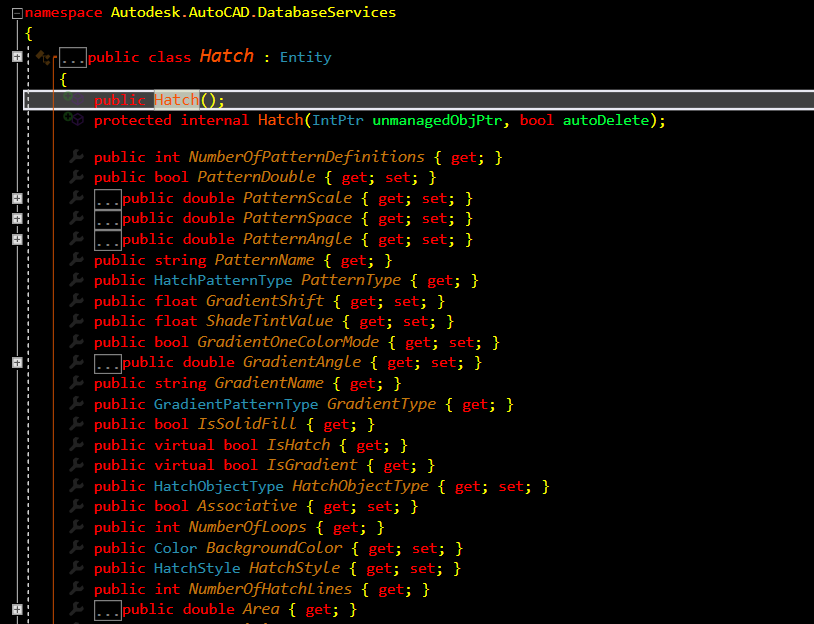The width and height of the screenshot is (814, 624).
Task: Click wrench icon beside IsSolidFill property
Action: coord(76,423)
